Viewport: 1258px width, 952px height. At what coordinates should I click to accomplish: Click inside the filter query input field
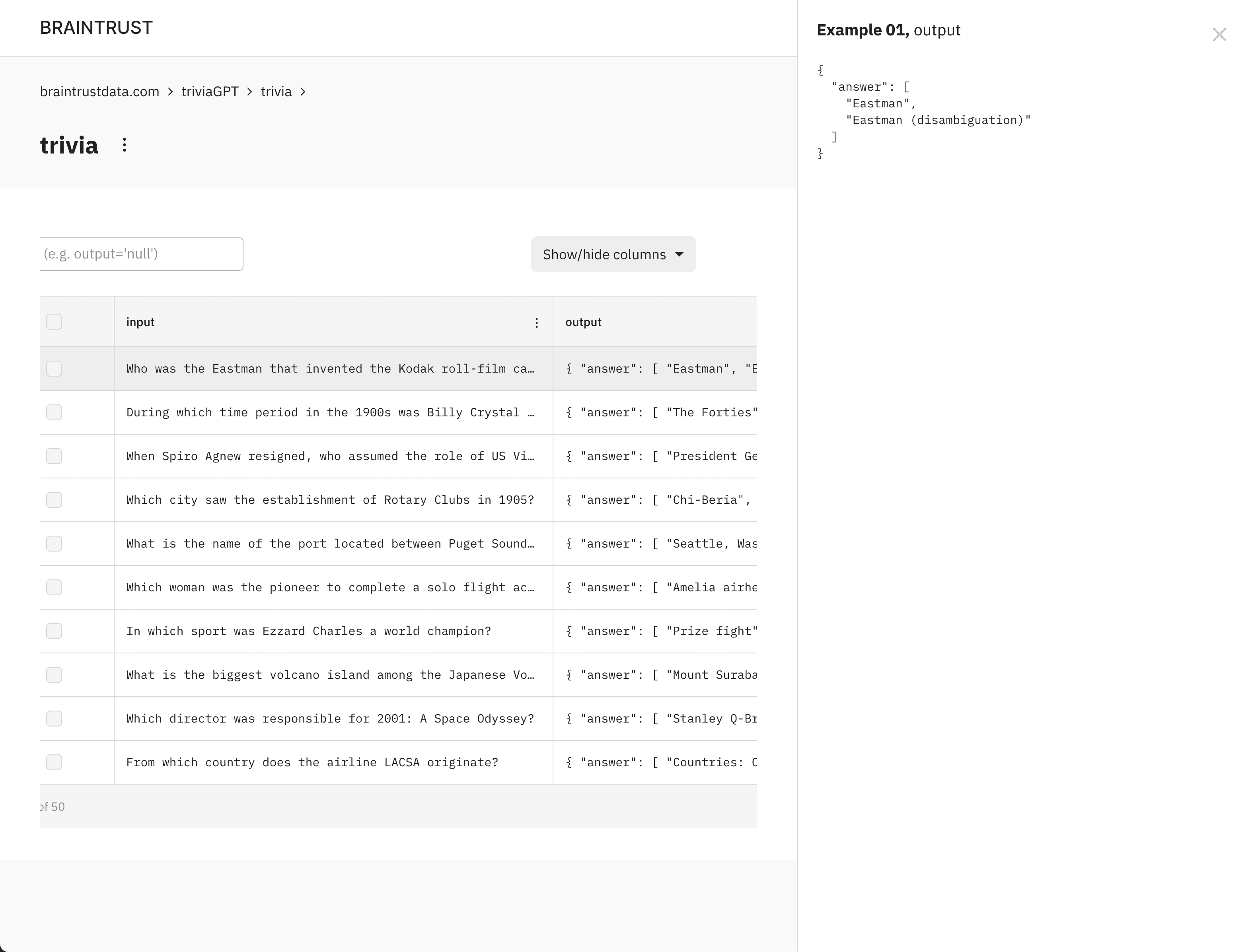(141, 254)
